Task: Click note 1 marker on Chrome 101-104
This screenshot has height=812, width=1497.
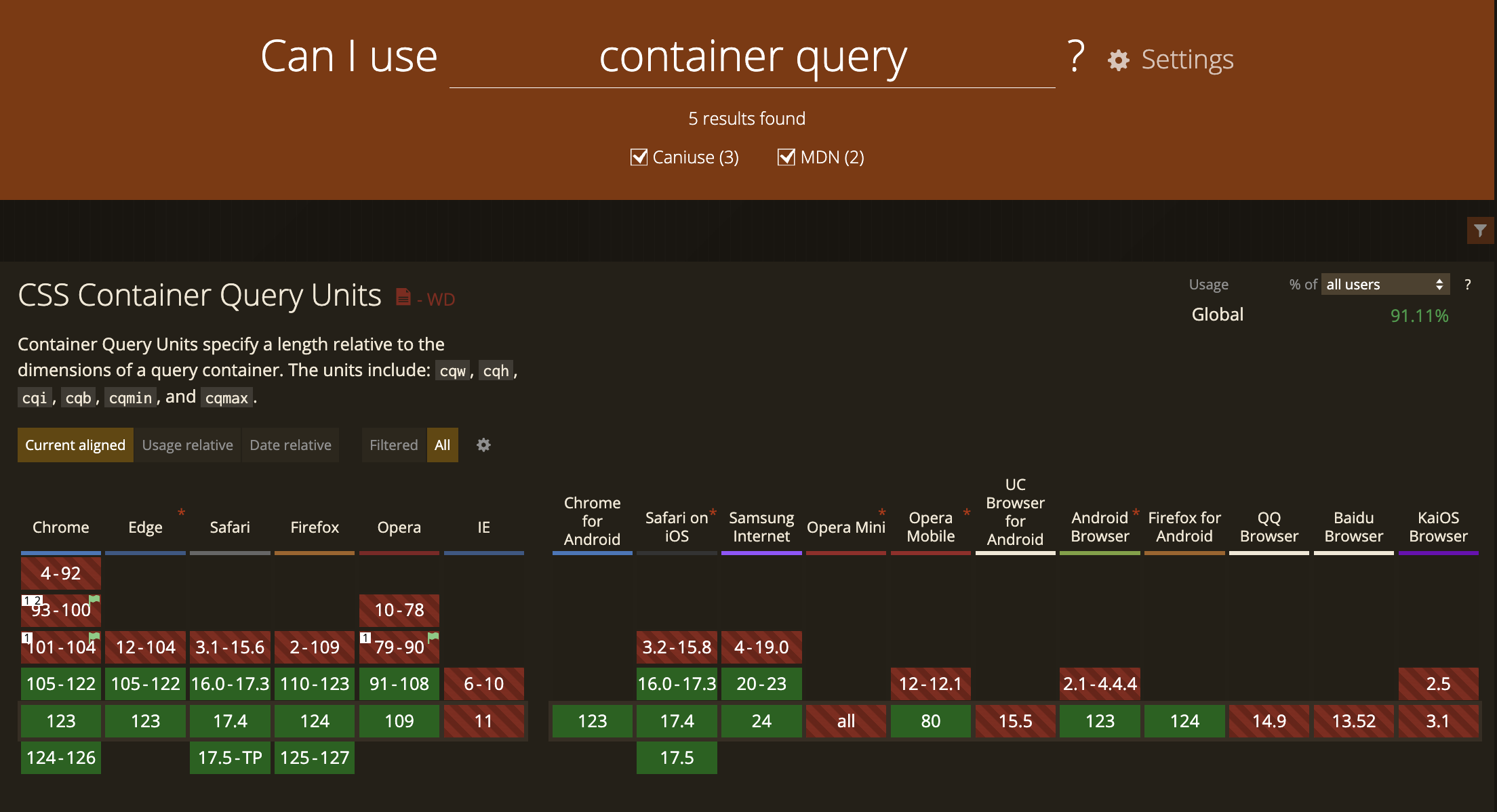Action: (x=26, y=638)
